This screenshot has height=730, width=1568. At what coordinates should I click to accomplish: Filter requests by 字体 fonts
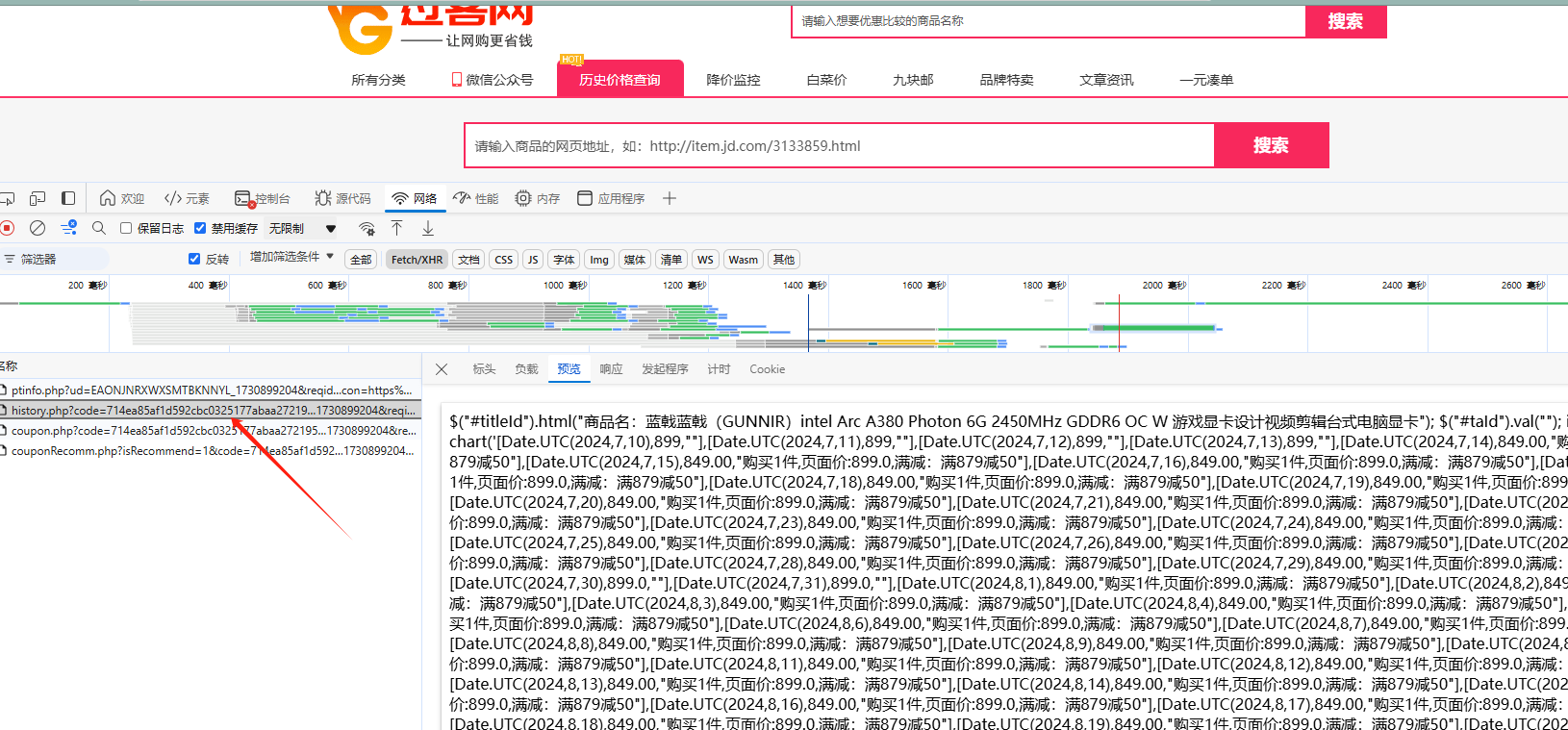pos(564,260)
